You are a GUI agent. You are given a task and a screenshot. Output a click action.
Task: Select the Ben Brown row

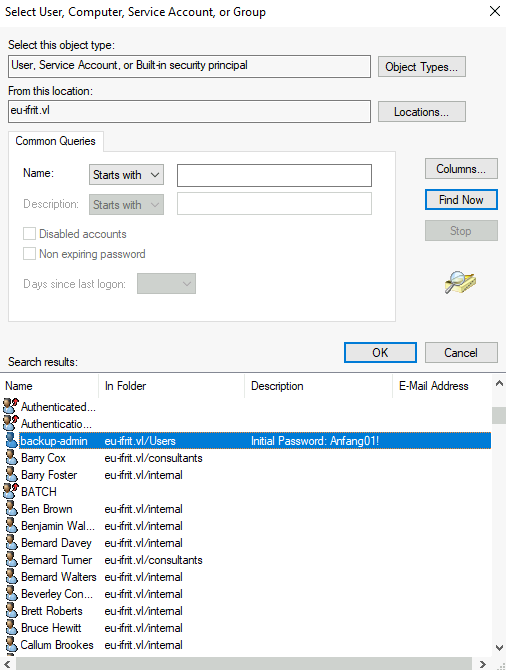[x=246, y=508]
